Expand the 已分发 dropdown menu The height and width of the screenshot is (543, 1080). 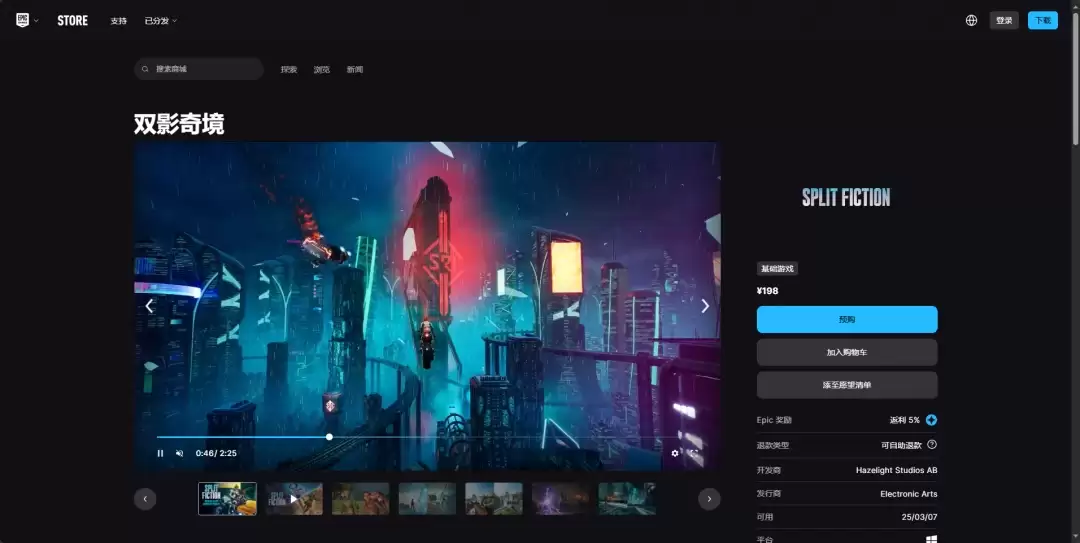[x=160, y=21]
